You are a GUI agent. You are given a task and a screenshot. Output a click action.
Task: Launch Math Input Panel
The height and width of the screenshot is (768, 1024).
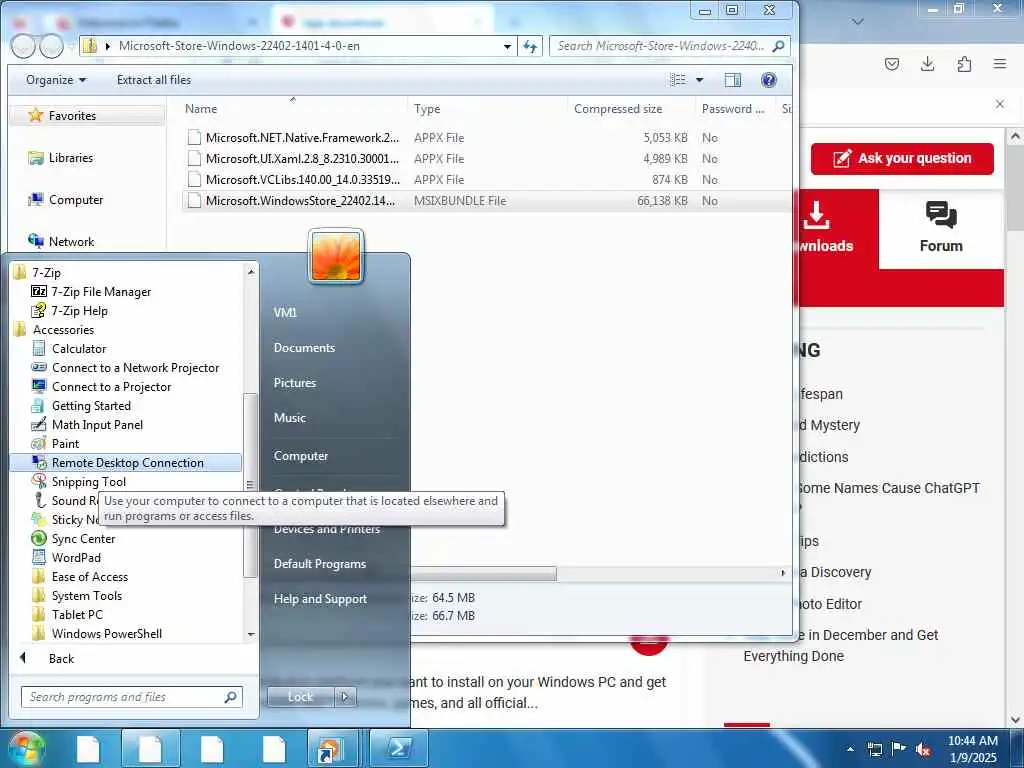[97, 424]
